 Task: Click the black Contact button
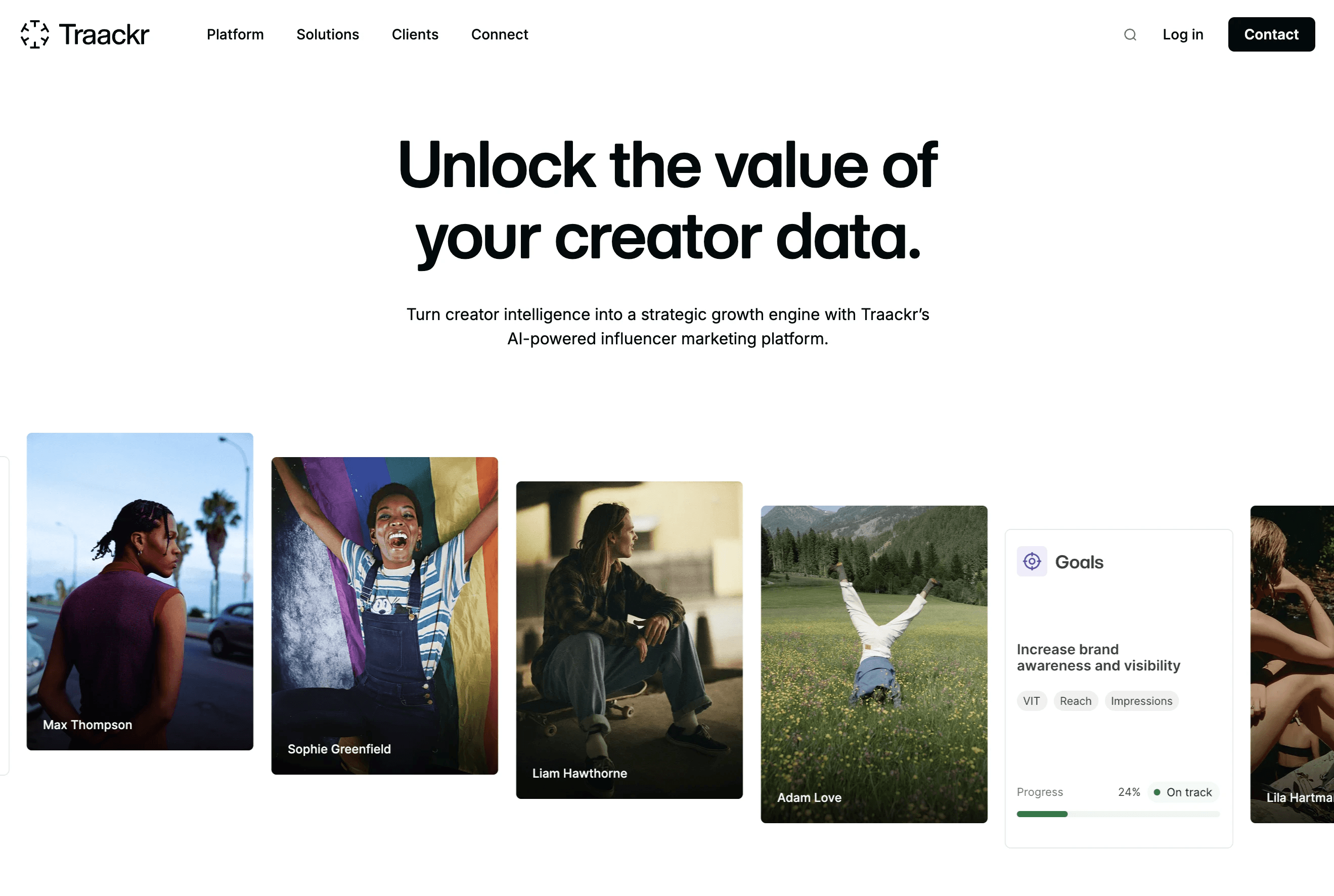(1271, 34)
